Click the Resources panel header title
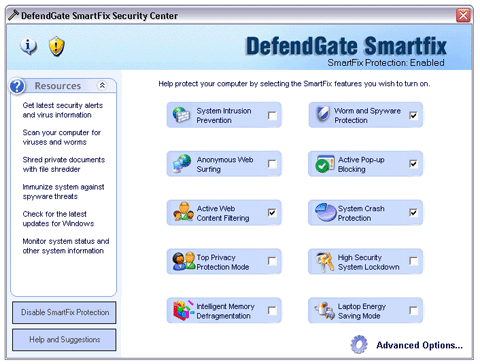 coord(58,86)
